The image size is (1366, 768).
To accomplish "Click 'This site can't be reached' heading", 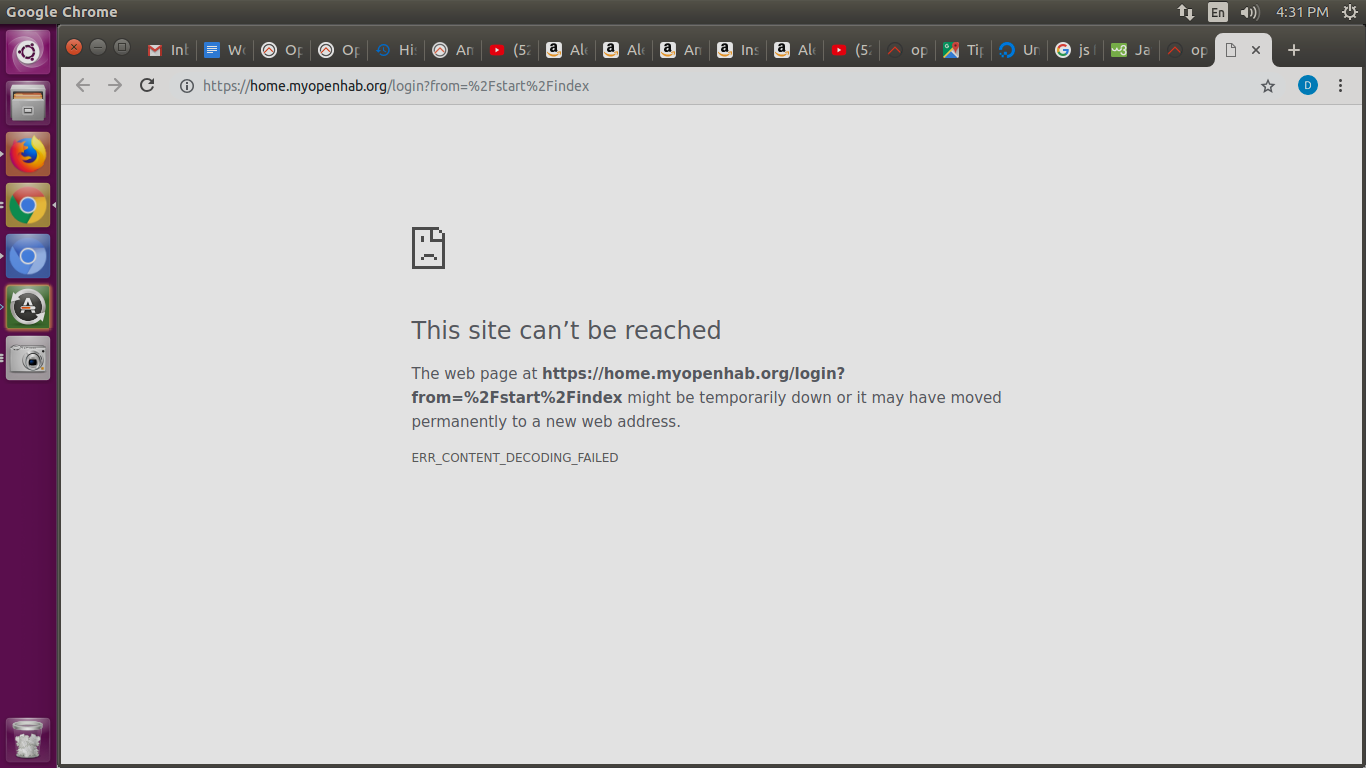I will pos(566,331).
